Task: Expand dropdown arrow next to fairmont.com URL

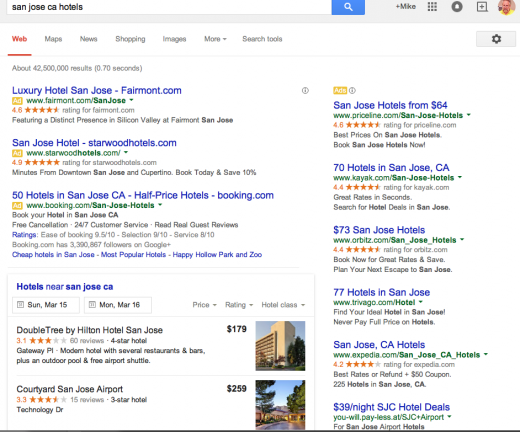Action: [x=131, y=100]
